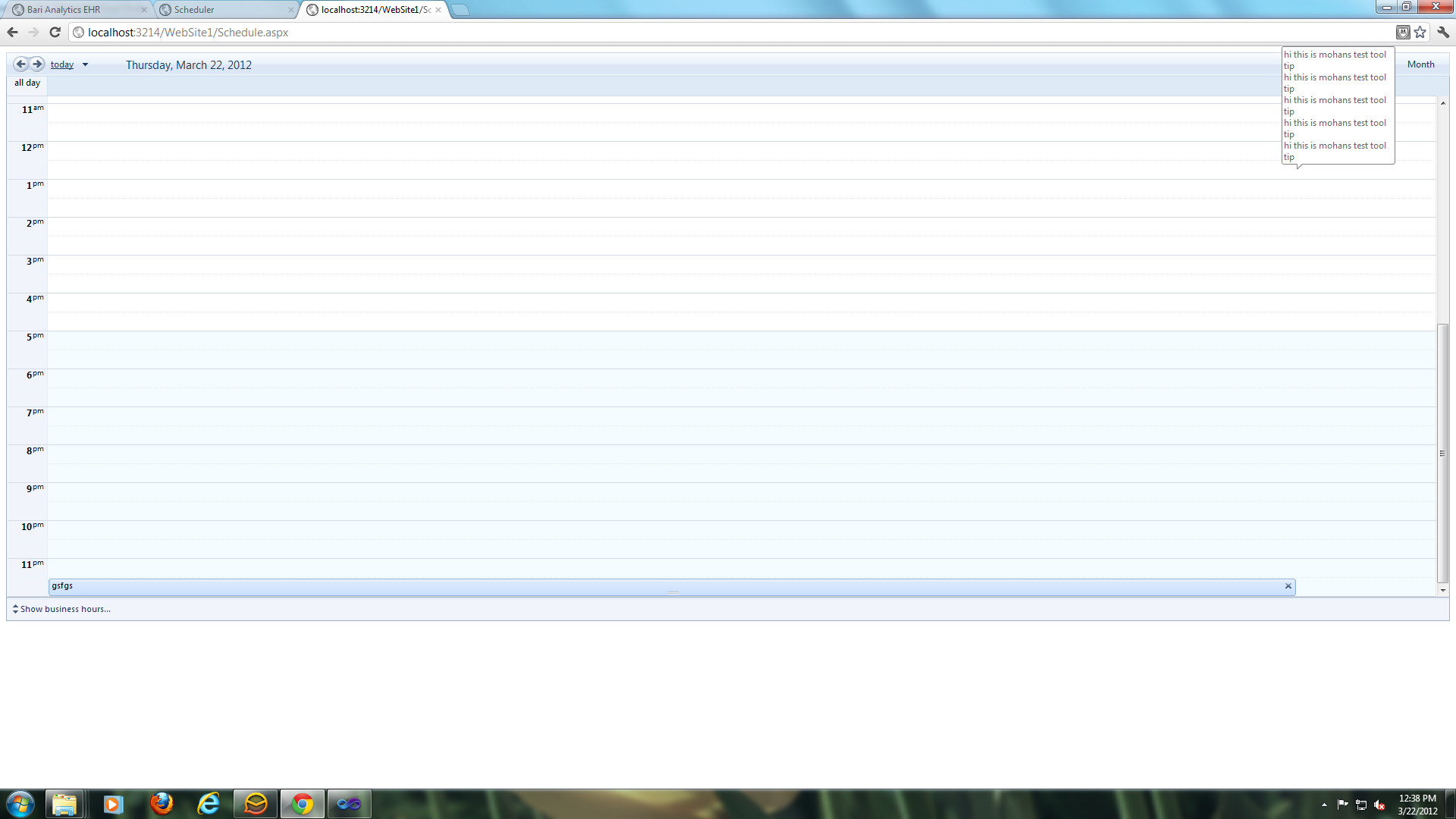Bookmark page with star icon
The width and height of the screenshot is (1456, 819).
(x=1420, y=32)
